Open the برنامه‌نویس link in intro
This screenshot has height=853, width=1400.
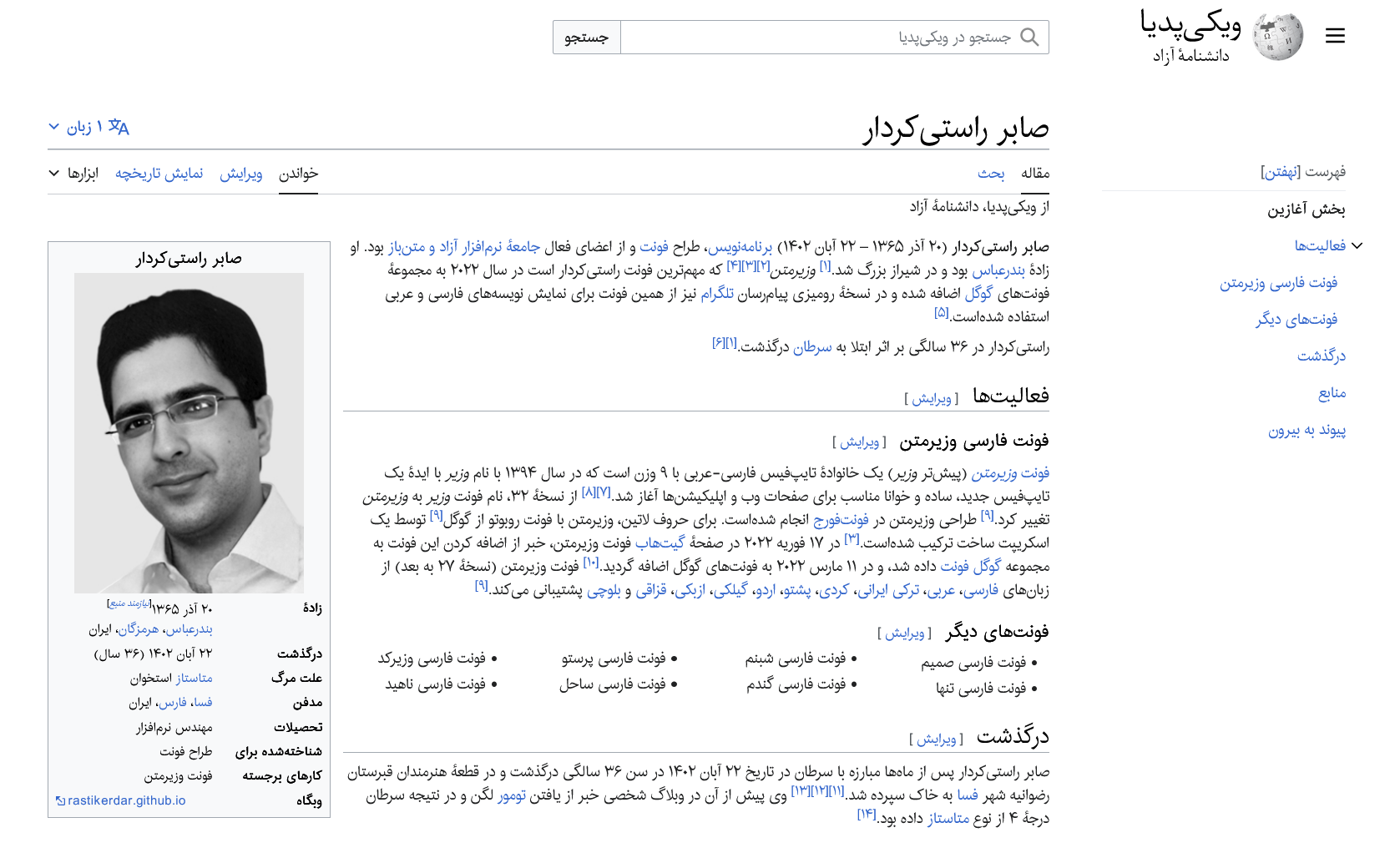point(740,247)
